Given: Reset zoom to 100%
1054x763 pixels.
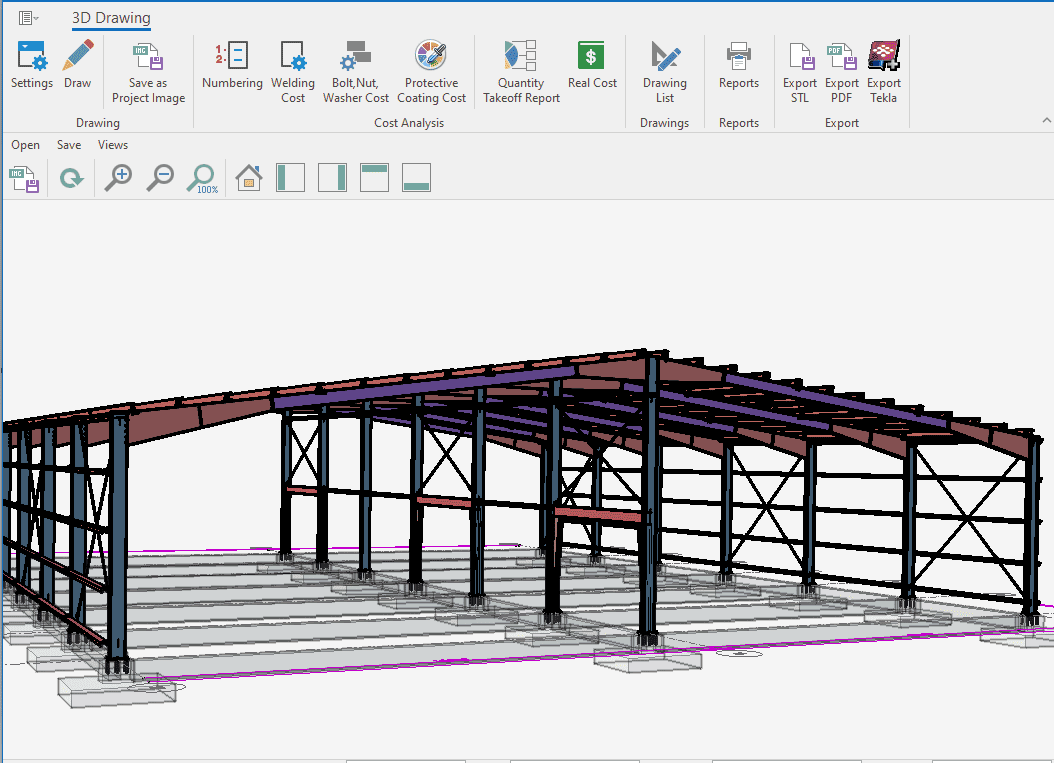Looking at the screenshot, I should click(x=202, y=179).
